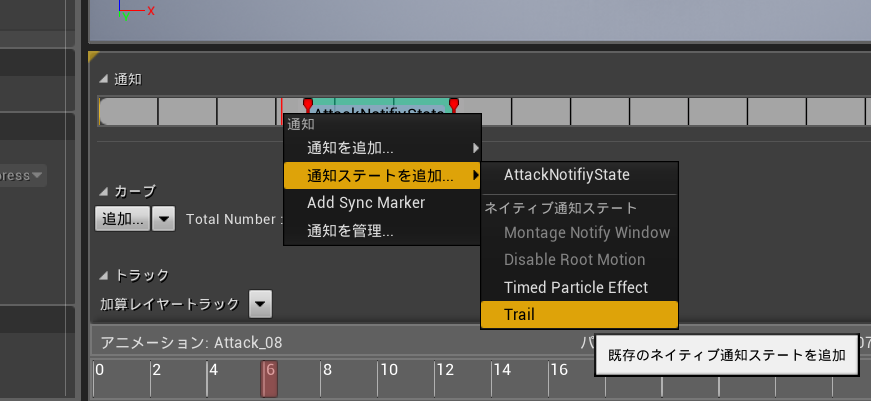Select Timed Particle Effect notify state
This screenshot has height=401, width=871.
pyautogui.click(x=579, y=288)
